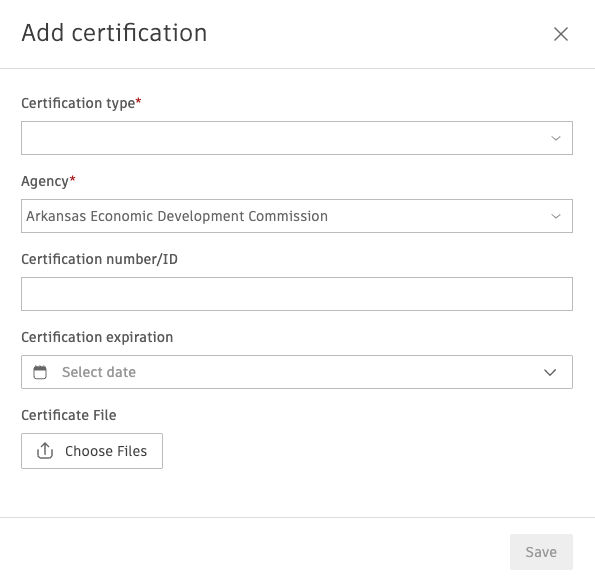Expand the Certification expiration date chevron

click(550, 372)
